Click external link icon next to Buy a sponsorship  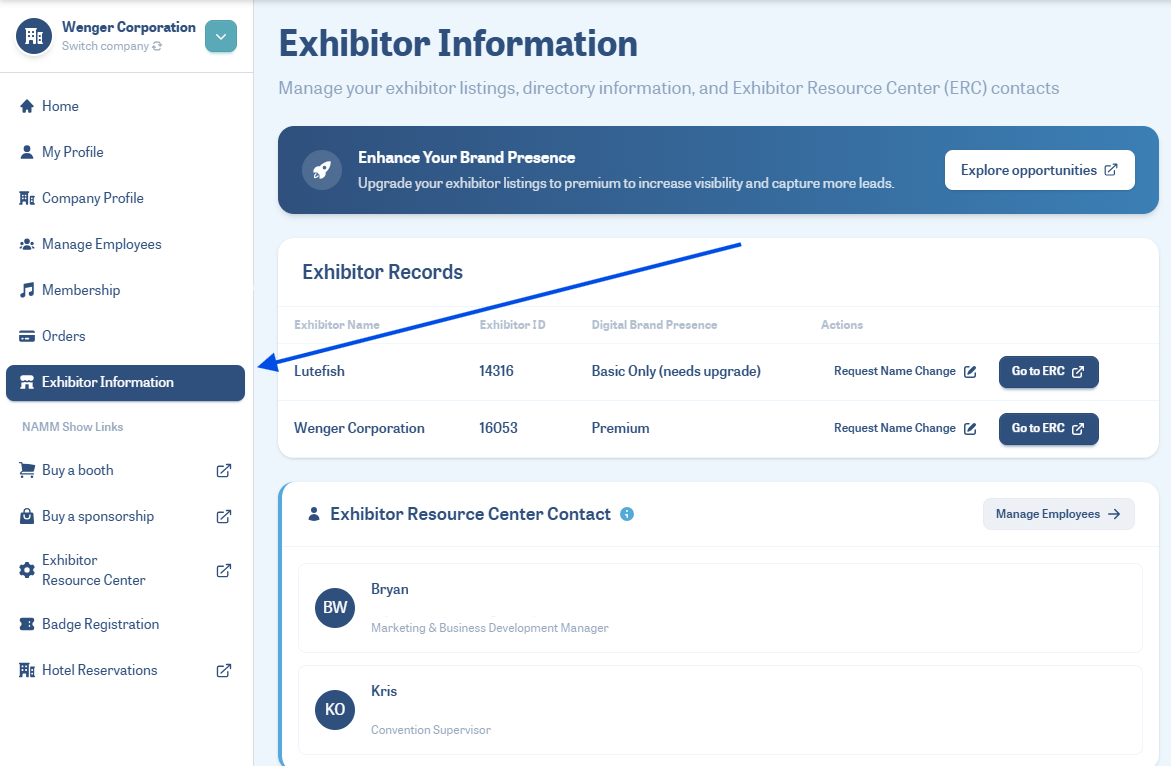point(223,517)
